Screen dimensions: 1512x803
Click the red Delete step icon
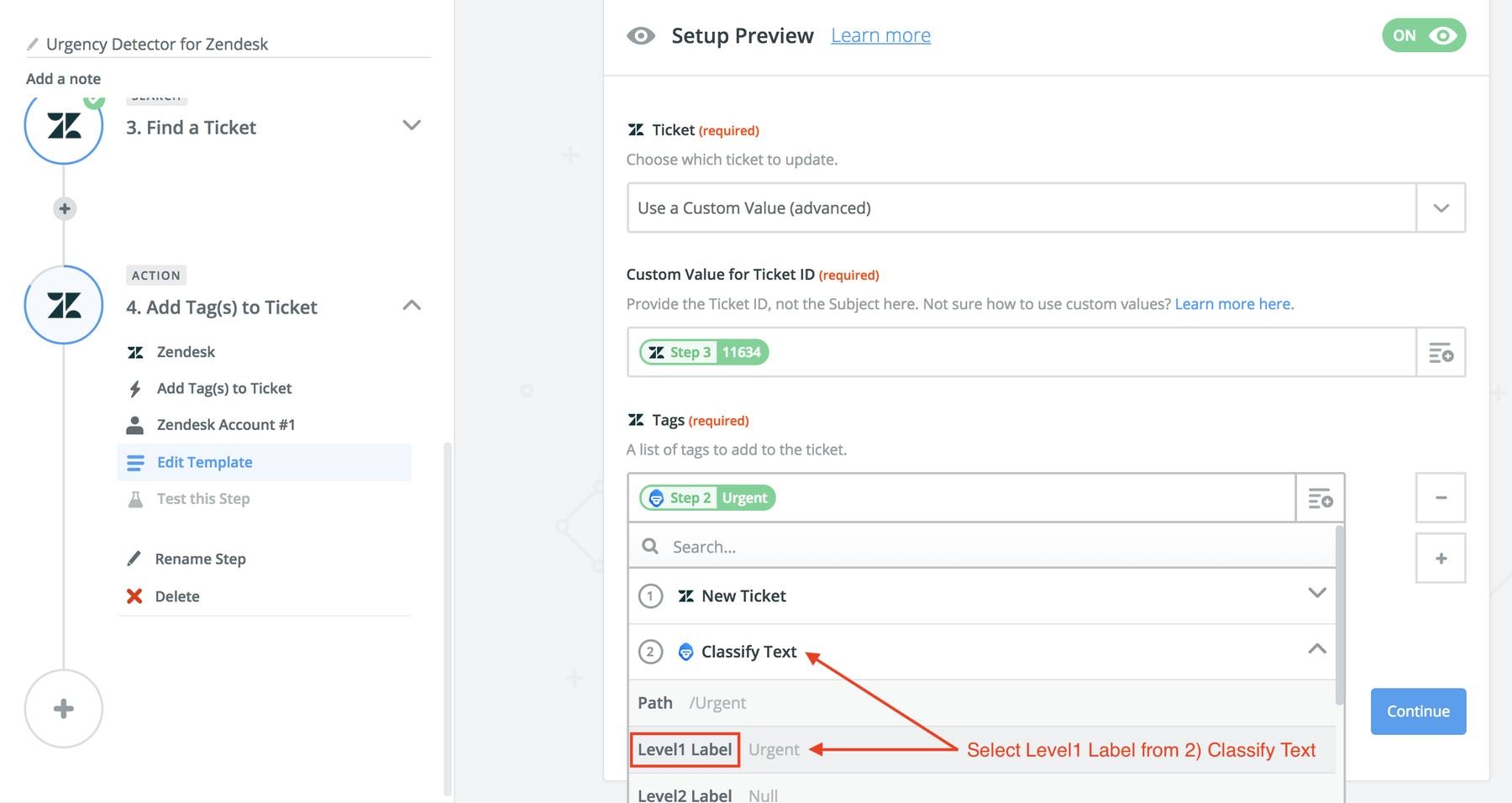tap(134, 596)
